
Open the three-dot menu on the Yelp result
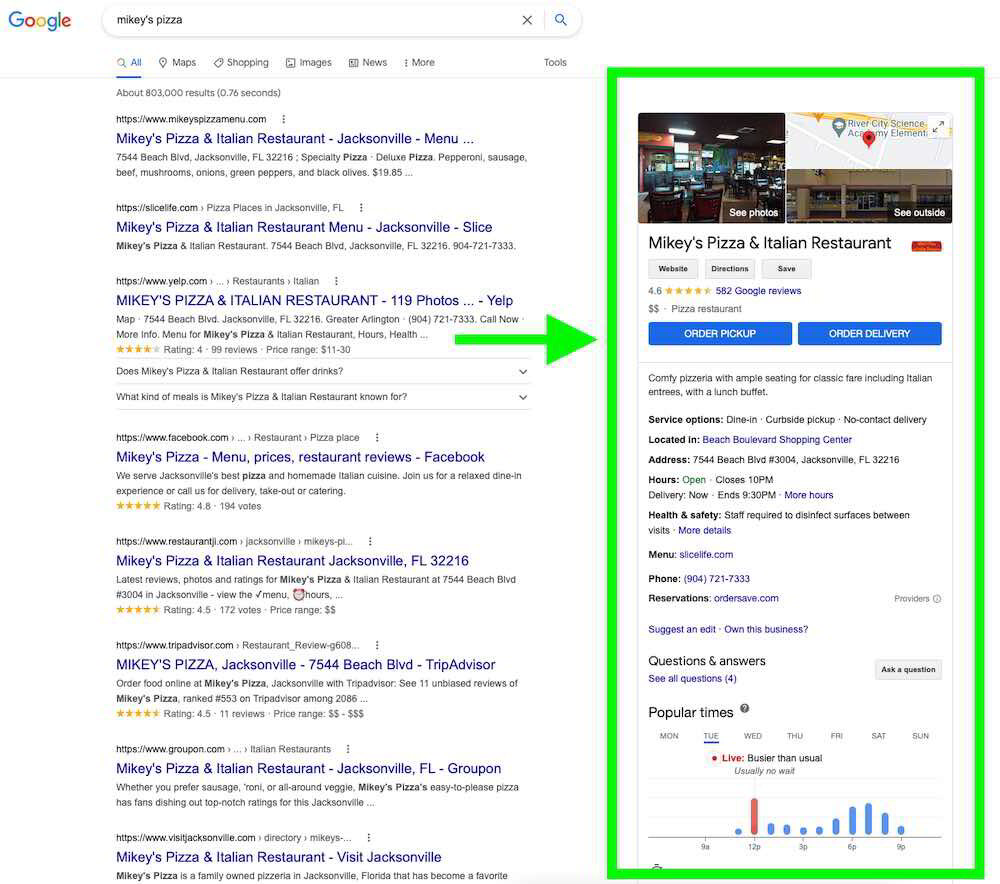[x=336, y=280]
